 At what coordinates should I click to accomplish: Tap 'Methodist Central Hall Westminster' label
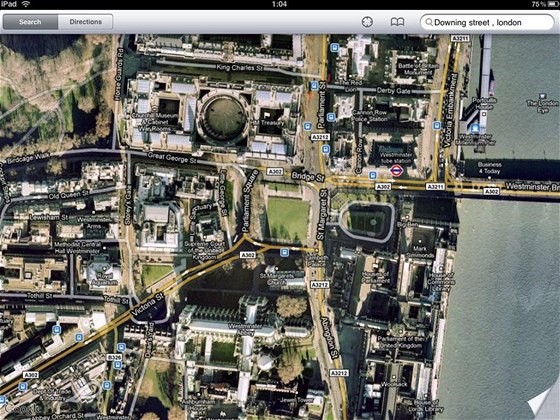coord(77,248)
